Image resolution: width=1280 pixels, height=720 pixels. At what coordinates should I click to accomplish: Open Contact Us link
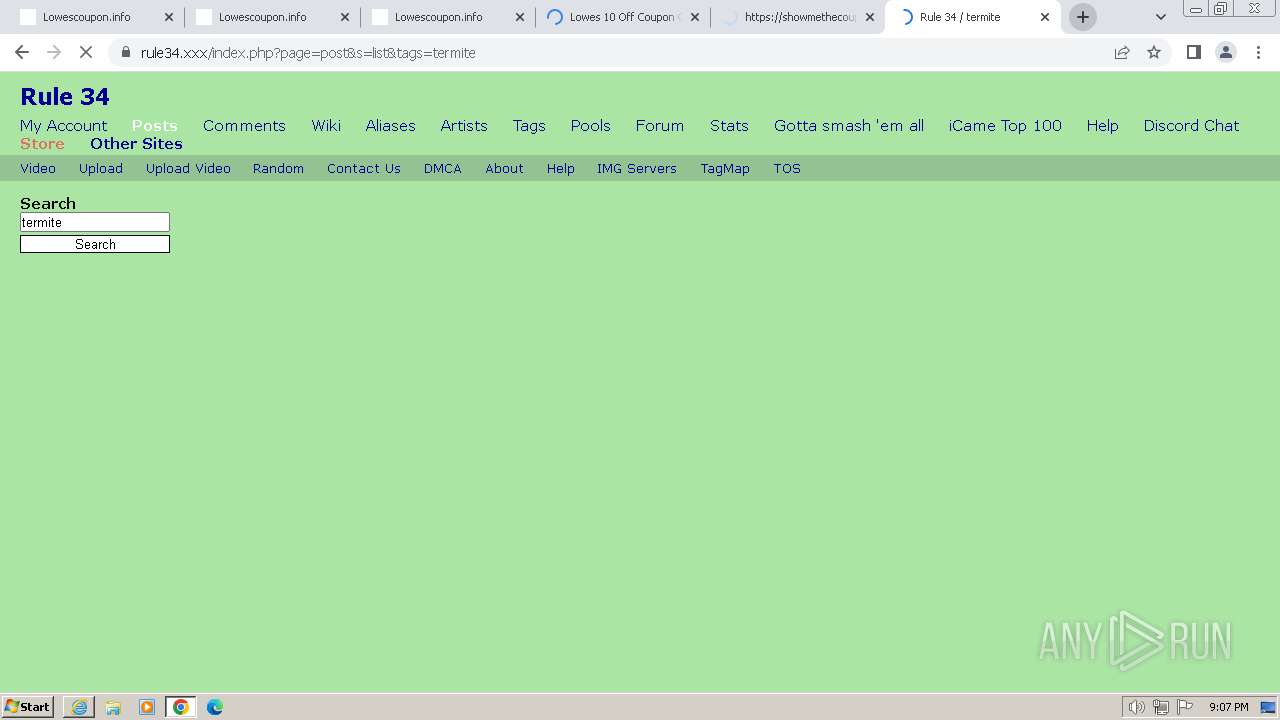tap(364, 168)
